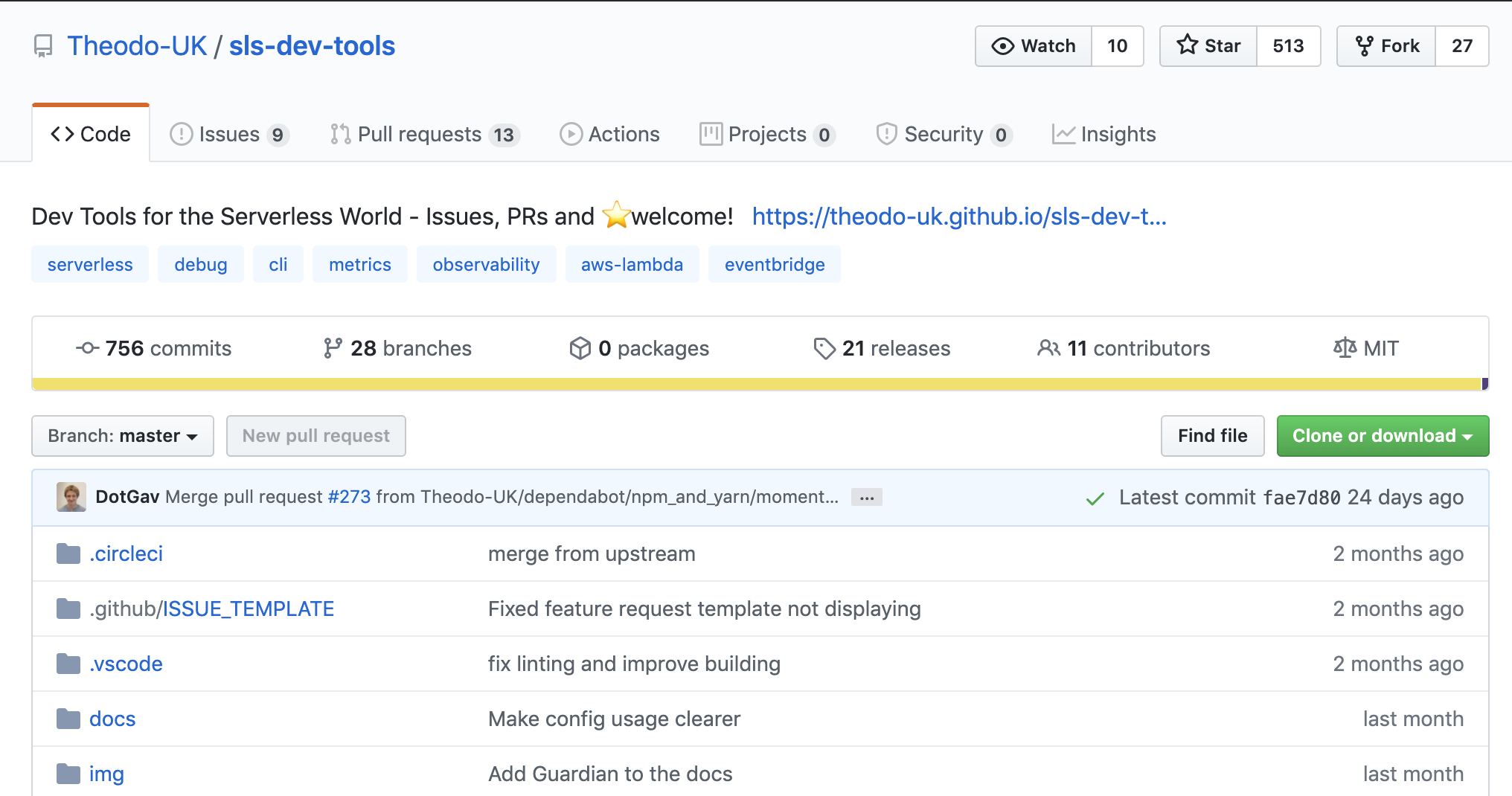Click the folder icon next to docs
This screenshot has width=1512, height=796.
pyautogui.click(x=68, y=719)
